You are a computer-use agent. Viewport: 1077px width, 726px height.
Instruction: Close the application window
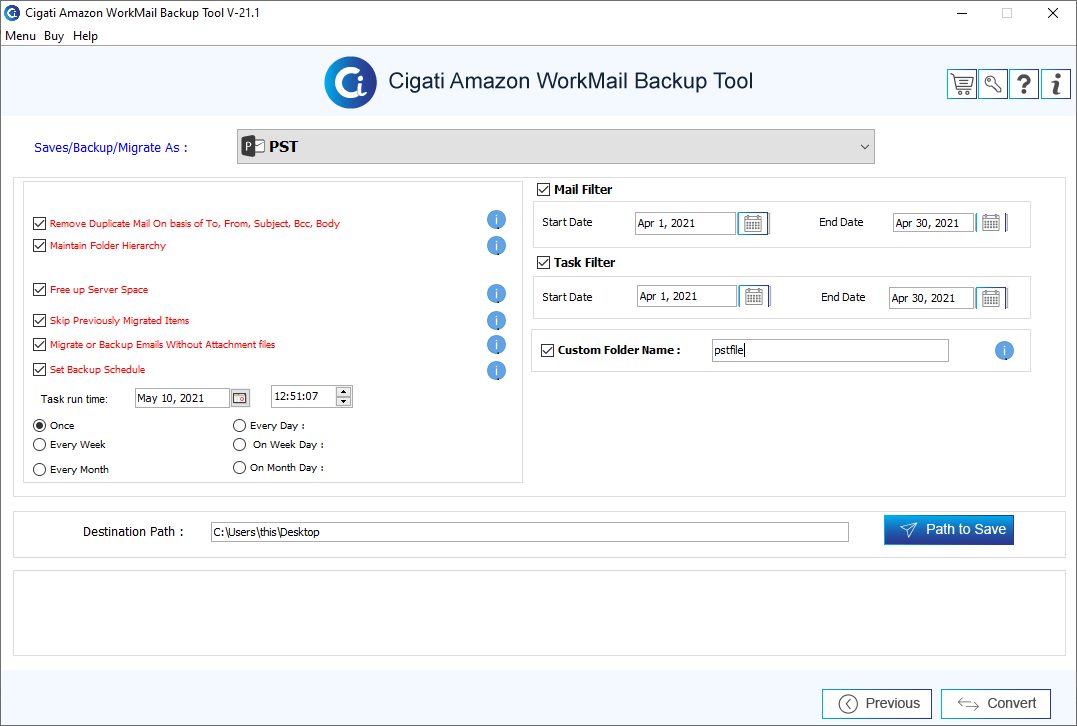(1052, 13)
